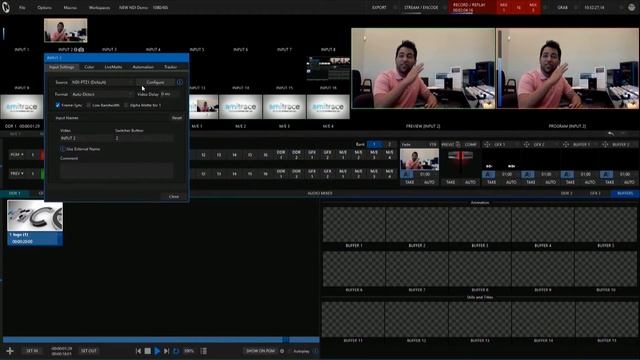Switch to Tracker tab
The height and width of the screenshot is (360, 640).
[x=171, y=67]
